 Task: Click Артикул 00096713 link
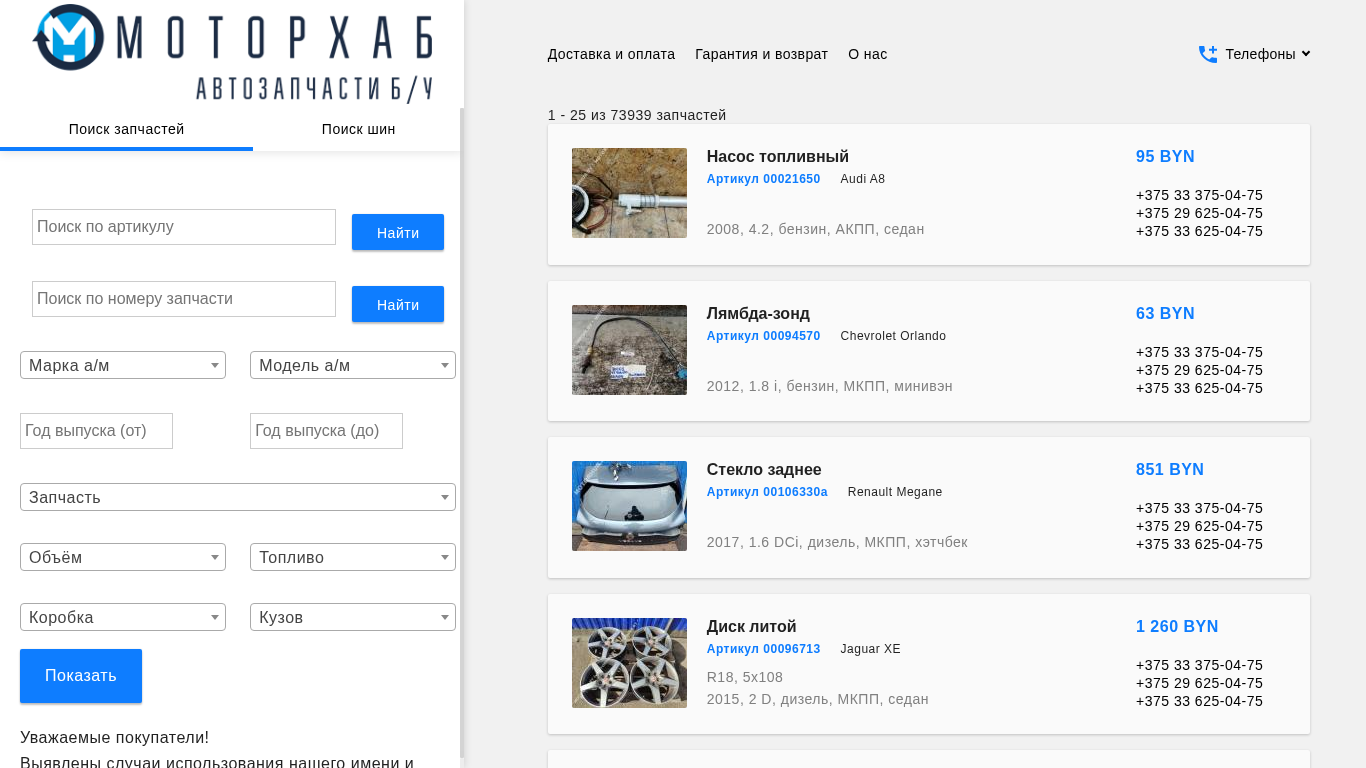tap(763, 649)
